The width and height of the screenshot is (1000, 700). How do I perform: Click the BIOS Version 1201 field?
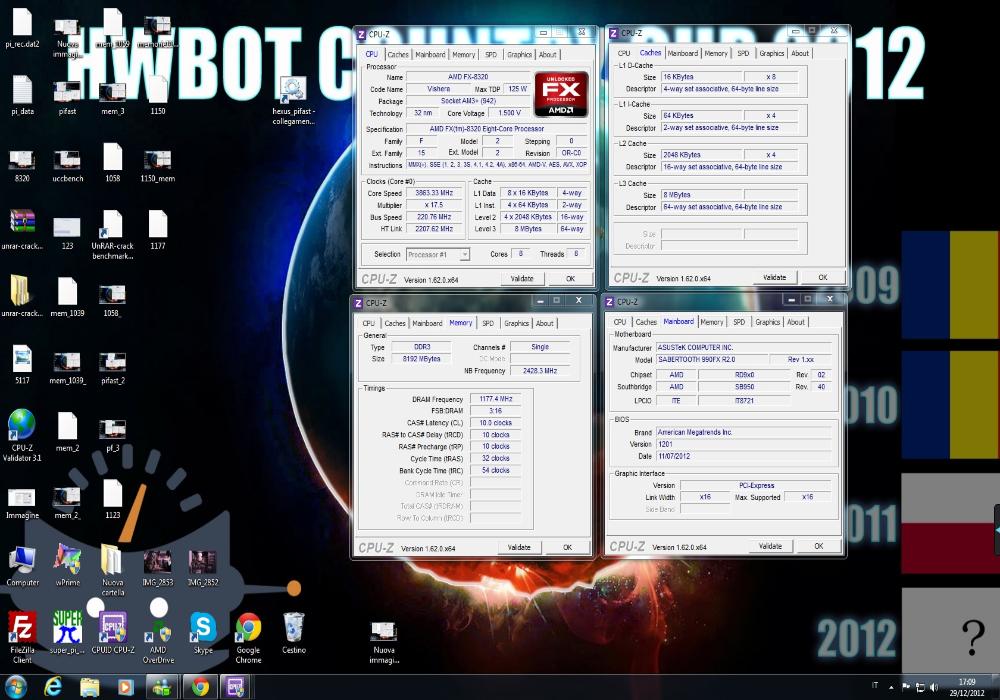(x=744, y=444)
